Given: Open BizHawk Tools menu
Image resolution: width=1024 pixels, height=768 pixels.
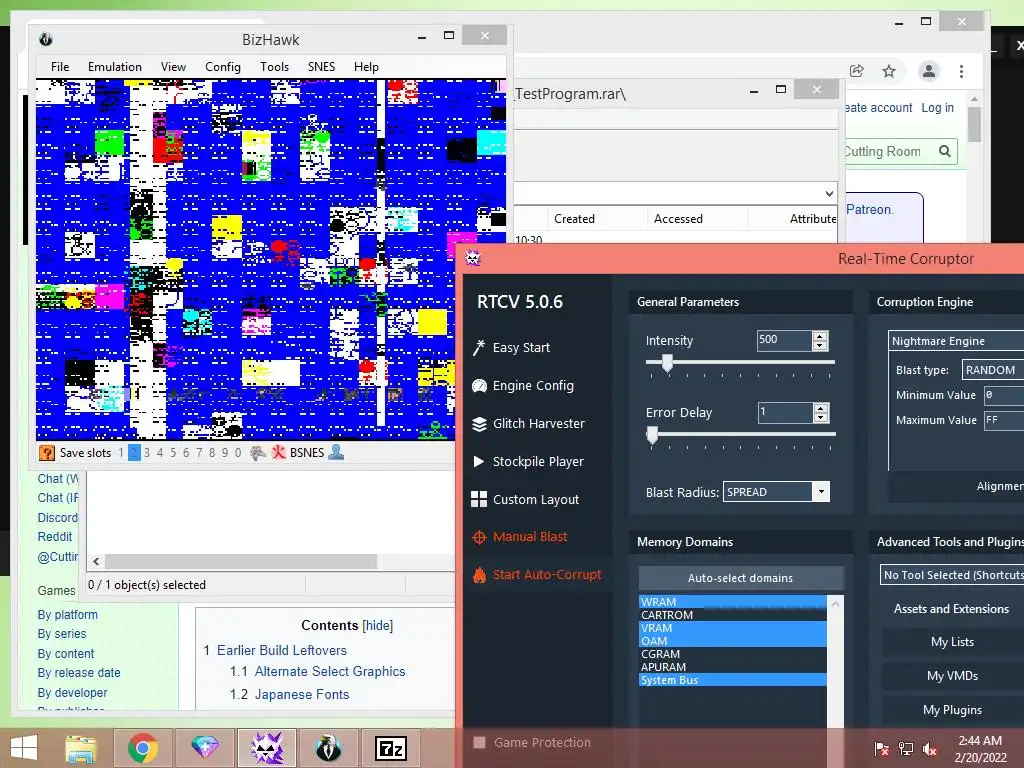Looking at the screenshot, I should (x=274, y=67).
